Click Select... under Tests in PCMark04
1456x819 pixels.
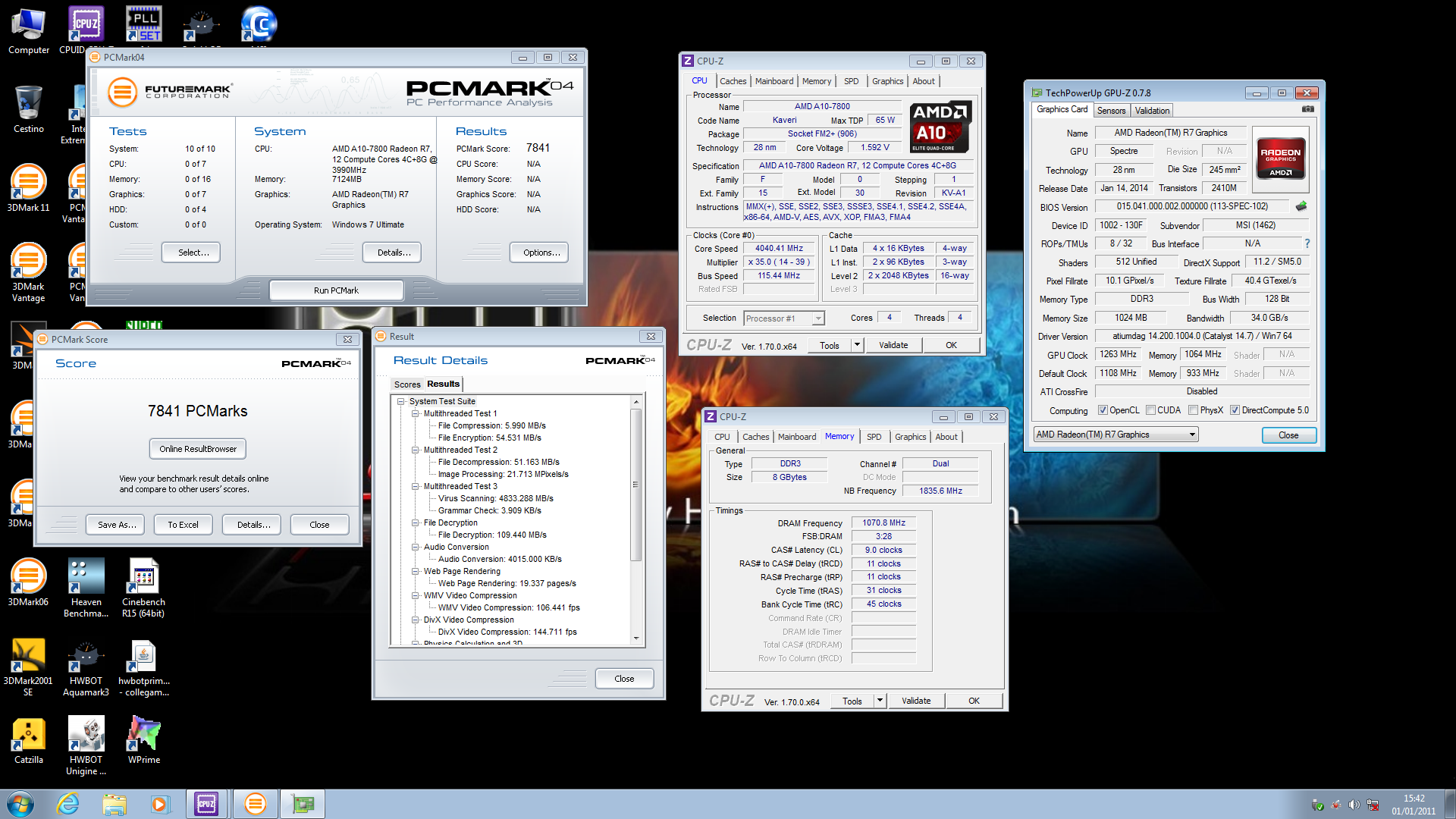click(x=191, y=253)
